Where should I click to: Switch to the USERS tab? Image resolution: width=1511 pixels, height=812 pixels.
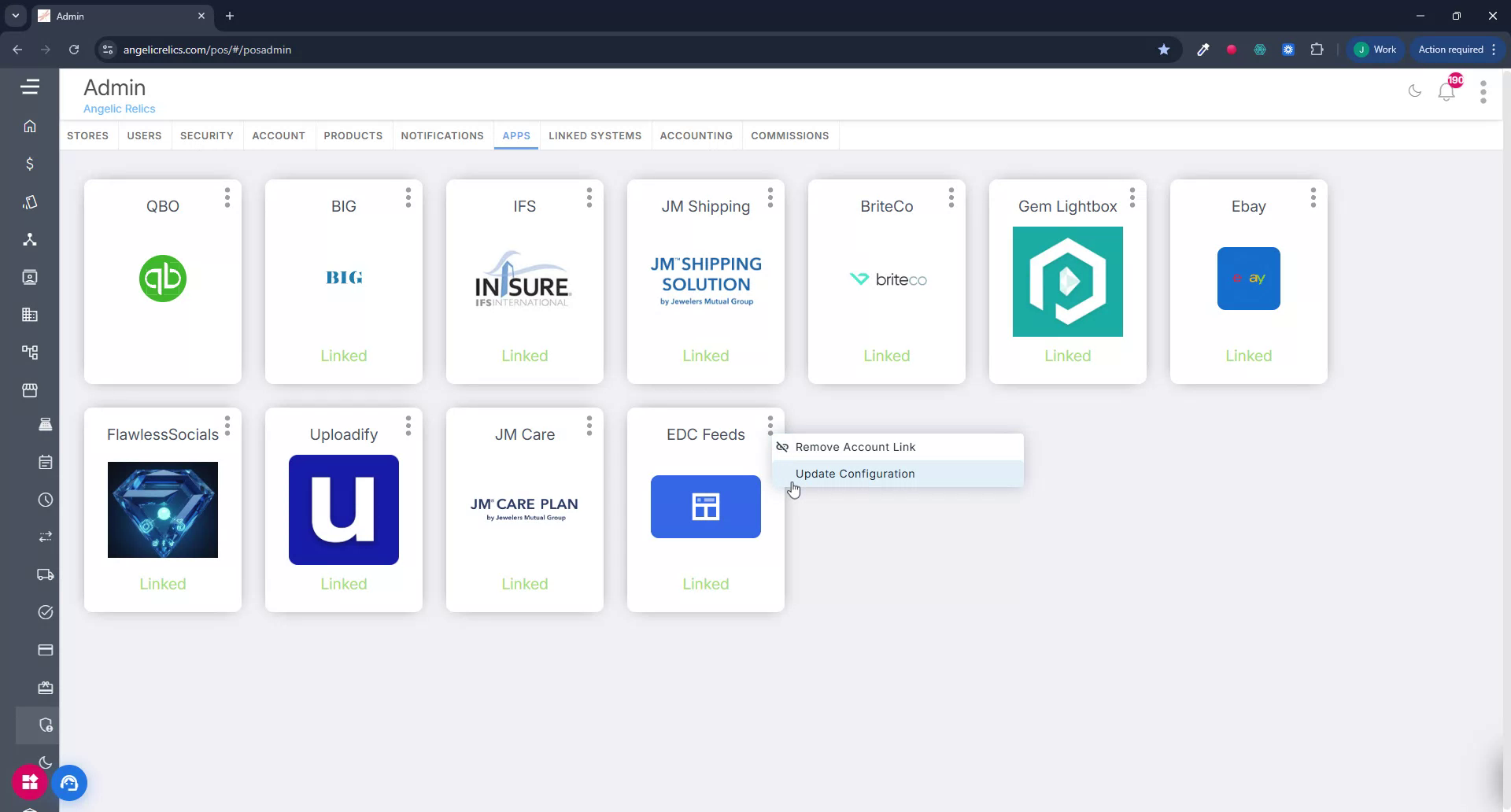click(x=144, y=135)
